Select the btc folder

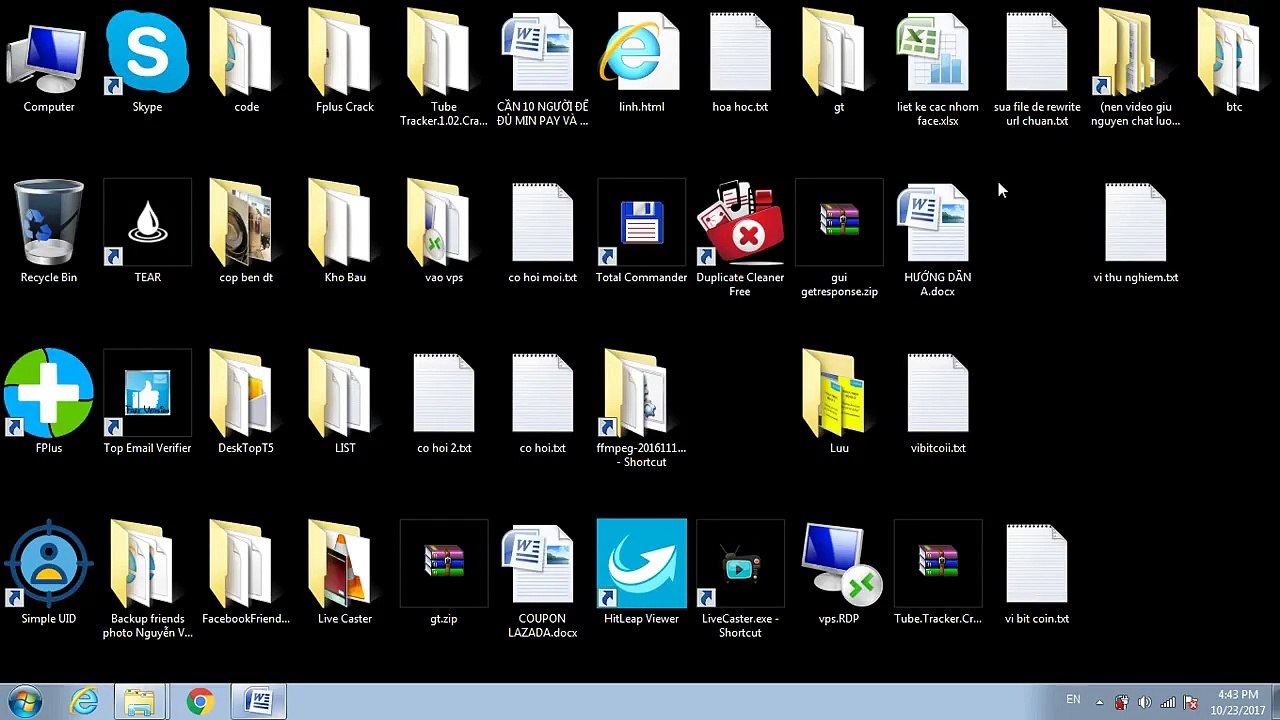1234,62
